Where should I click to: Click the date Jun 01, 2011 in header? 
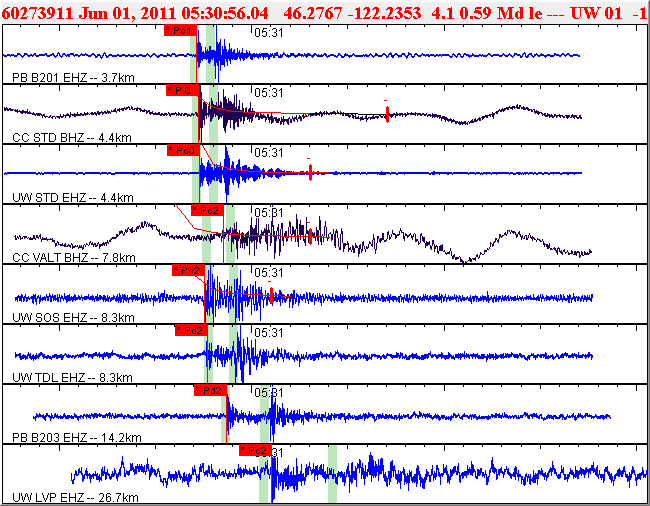[128, 13]
